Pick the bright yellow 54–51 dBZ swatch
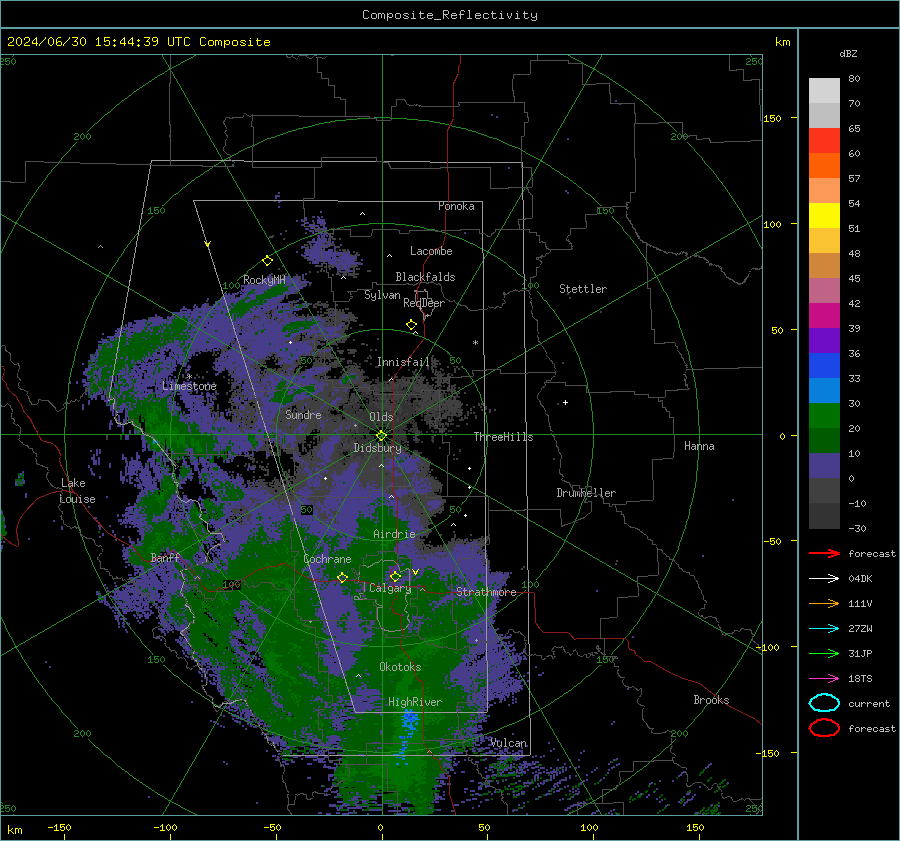The height and width of the screenshot is (841, 900). (x=824, y=216)
